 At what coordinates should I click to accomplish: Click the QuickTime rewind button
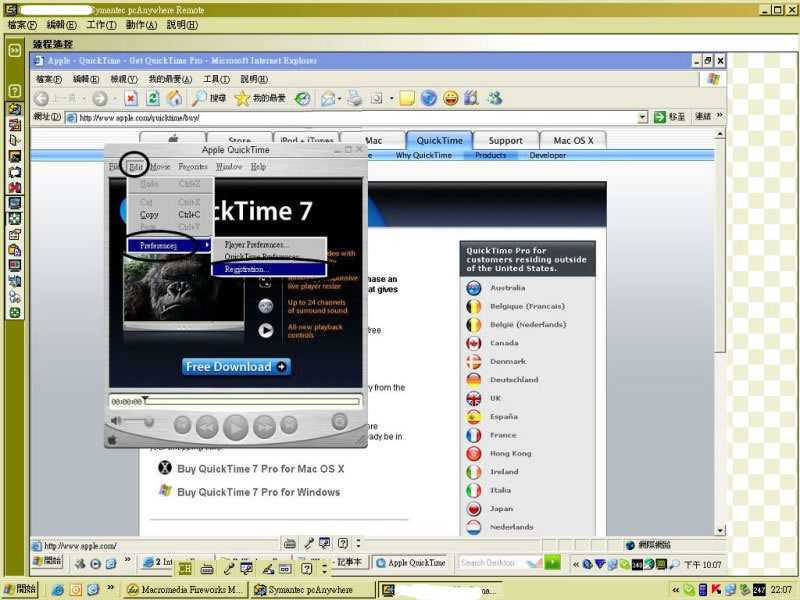pos(208,426)
